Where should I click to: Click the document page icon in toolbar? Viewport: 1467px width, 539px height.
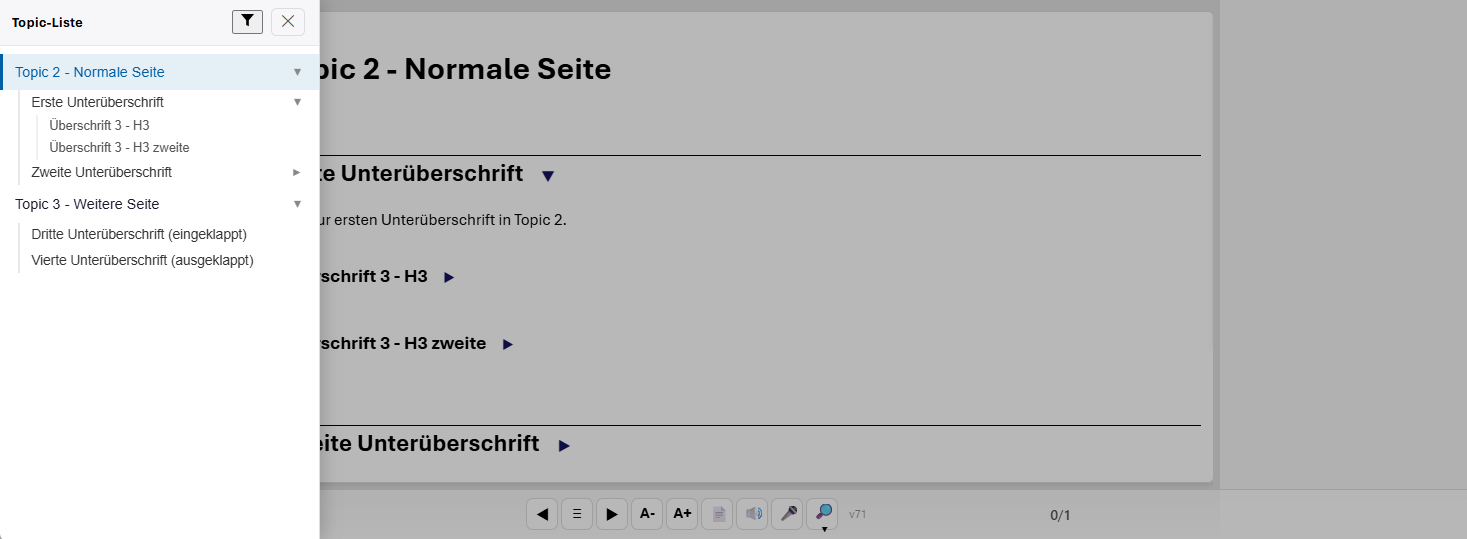pos(717,514)
